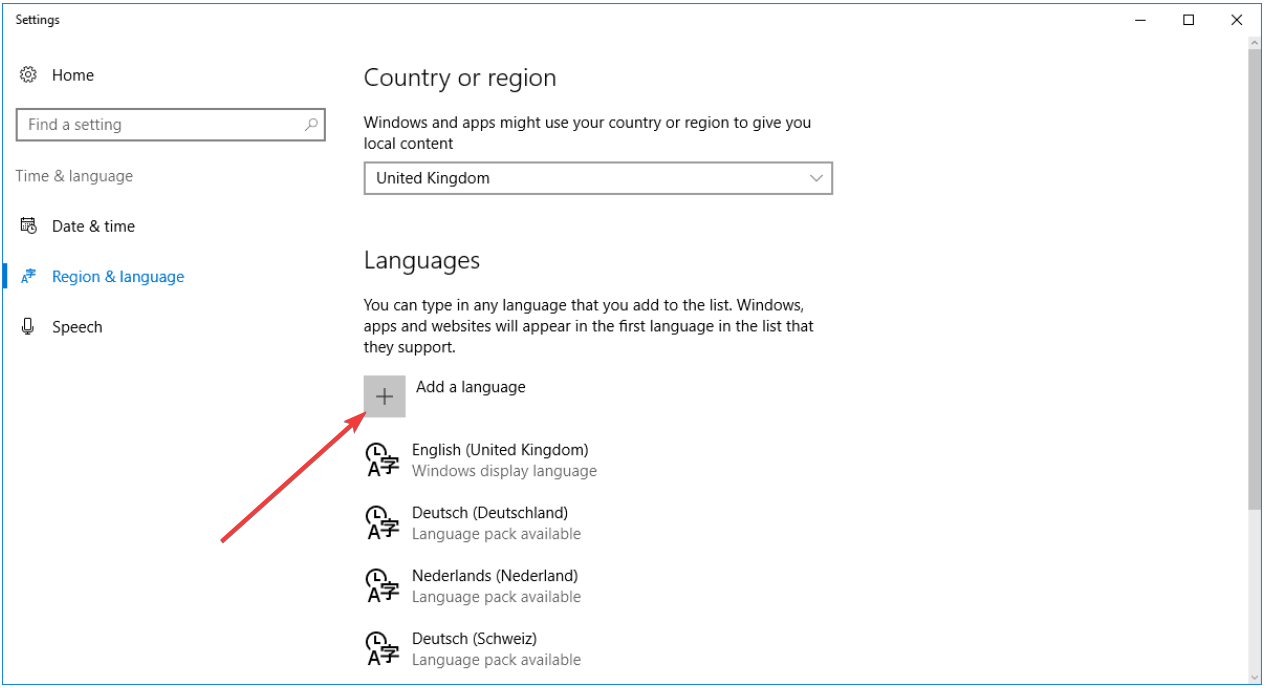Image resolution: width=1267 pixels, height=688 pixels.
Task: Click the Country or region heading
Action: (x=460, y=78)
